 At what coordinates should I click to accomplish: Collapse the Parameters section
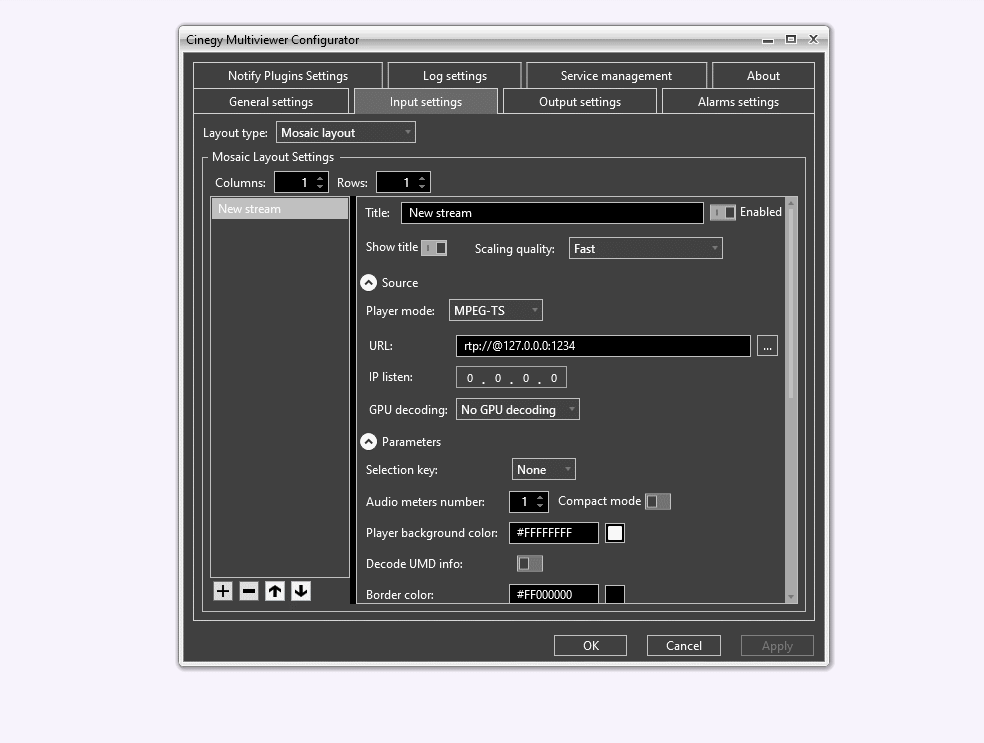click(x=368, y=442)
